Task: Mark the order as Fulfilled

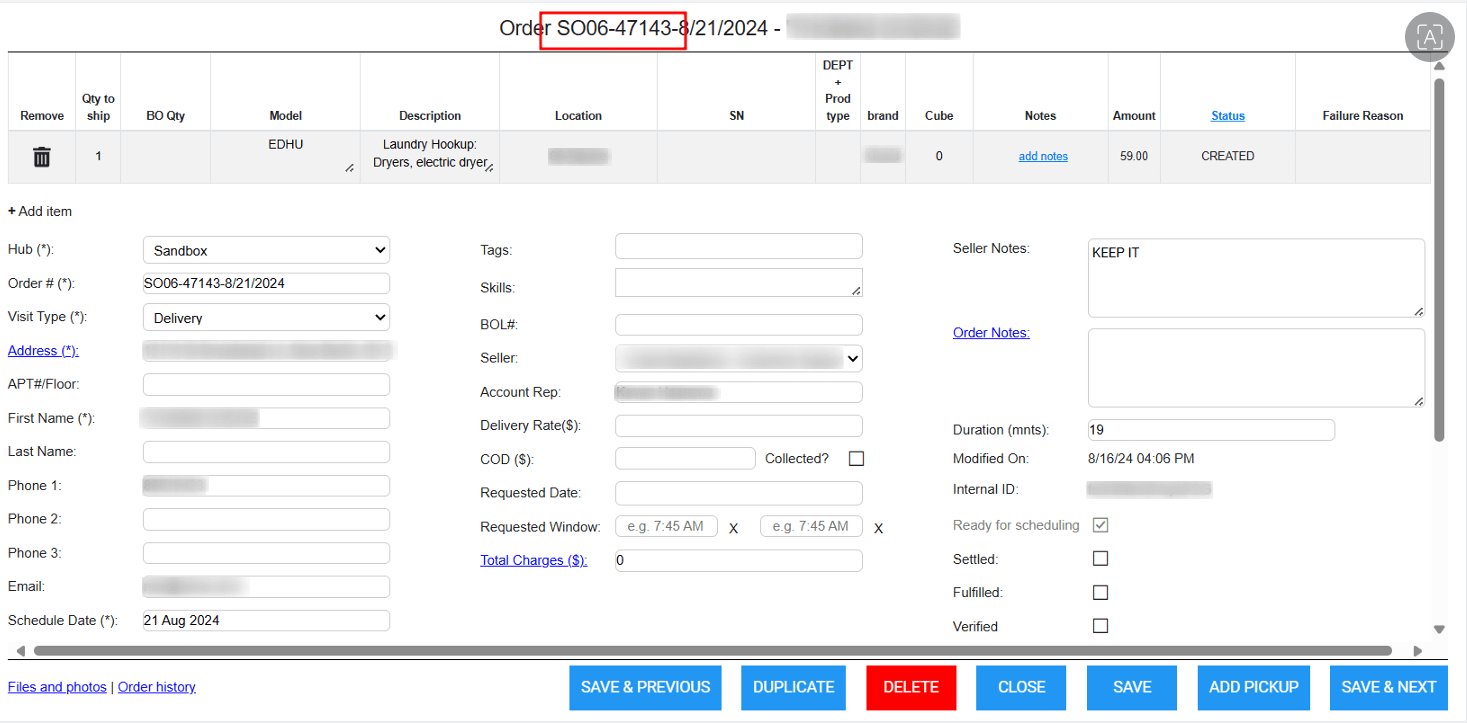Action: (x=1100, y=592)
